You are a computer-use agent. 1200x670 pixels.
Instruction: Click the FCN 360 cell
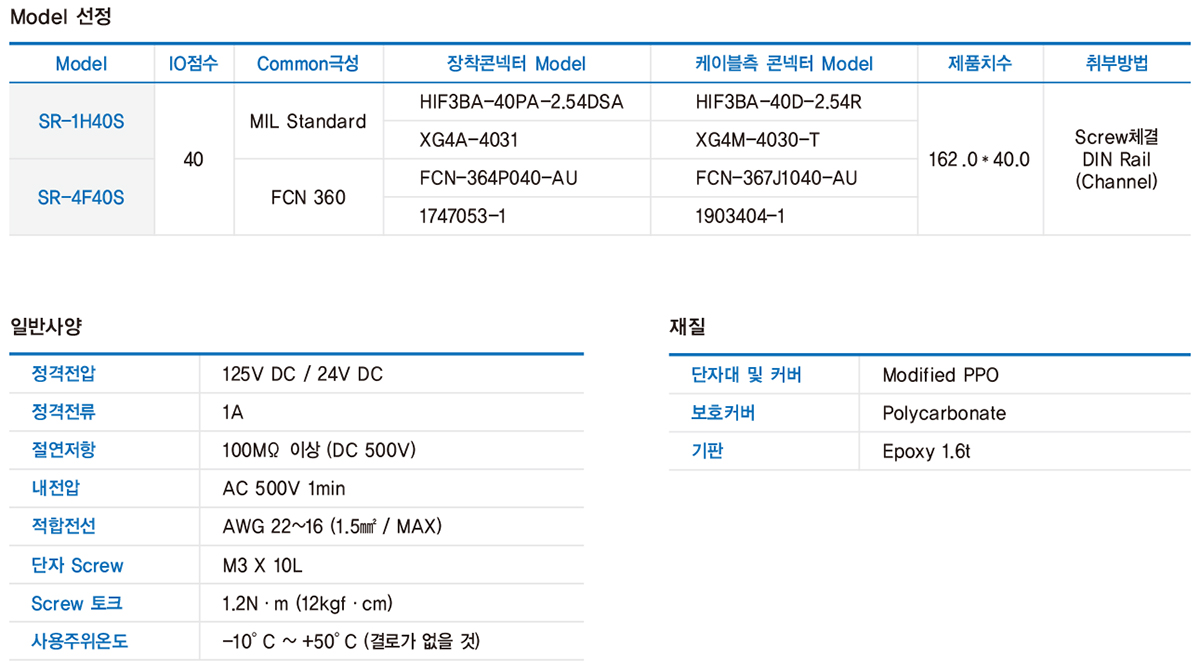(x=307, y=197)
